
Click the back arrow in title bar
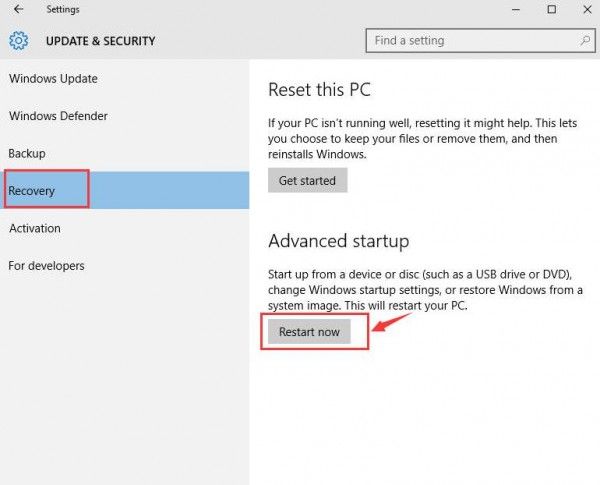coord(19,10)
